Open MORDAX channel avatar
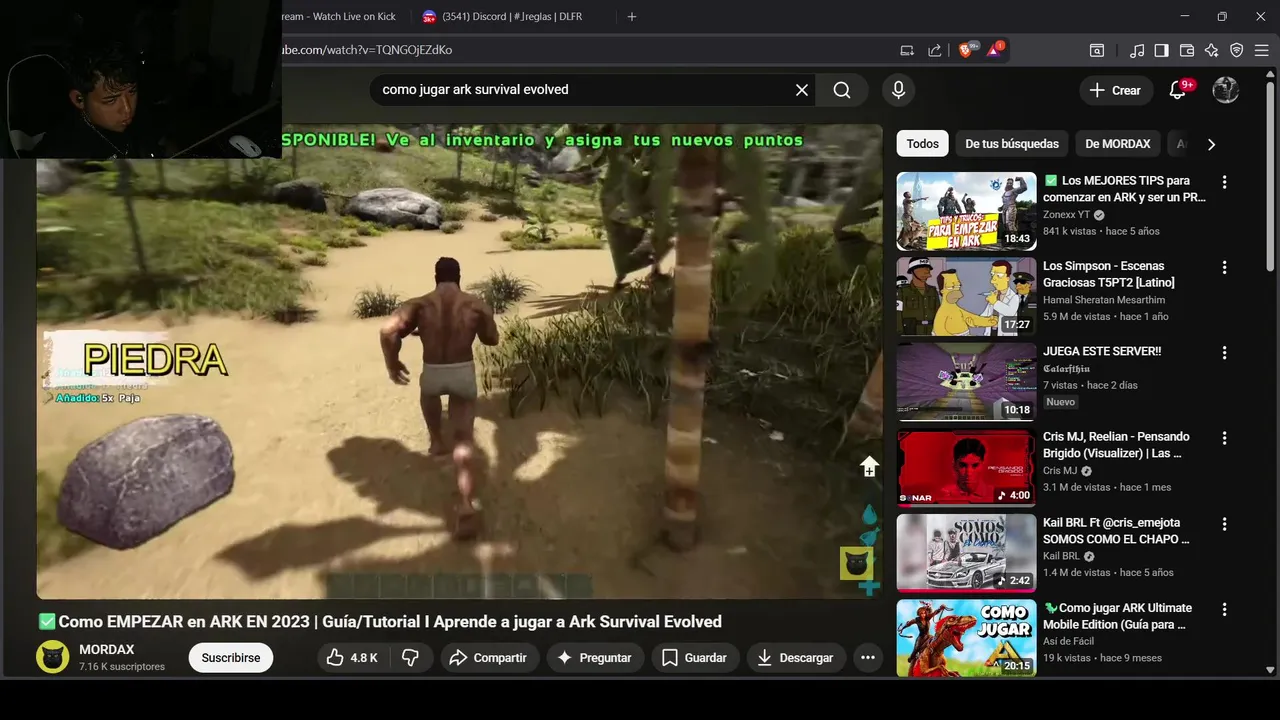Viewport: 1280px width, 720px height. tap(53, 657)
